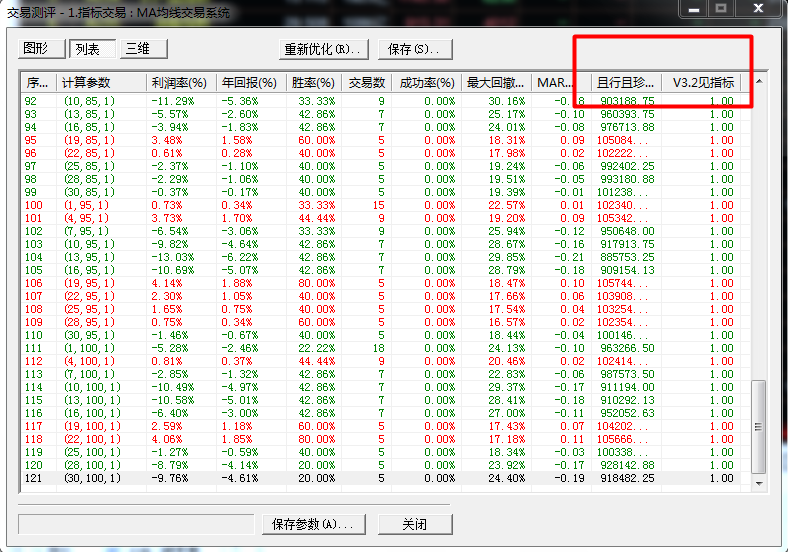788x552 pixels.
Task: Click the 重新优化(R) button
Action: tap(323, 48)
